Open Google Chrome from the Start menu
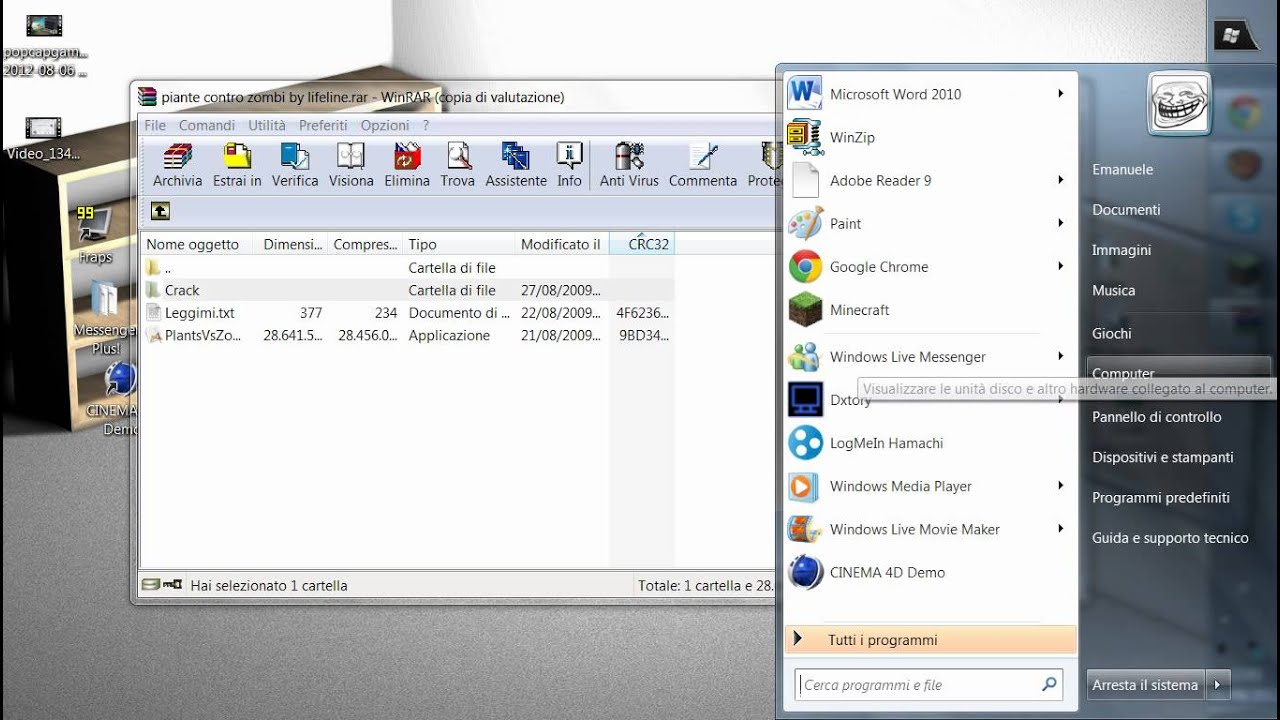Viewport: 1280px width, 720px height. (x=925, y=267)
